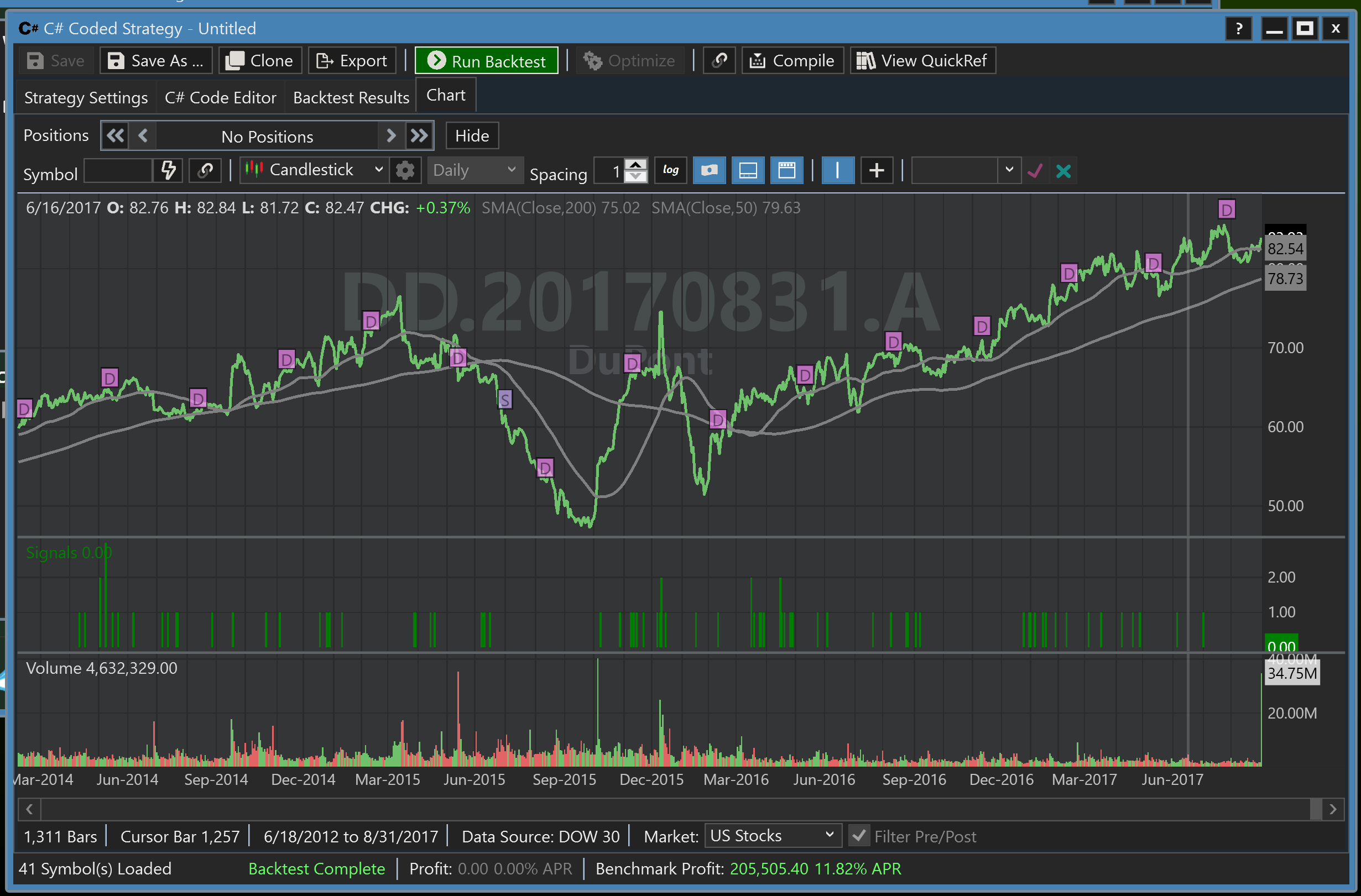This screenshot has width=1361, height=896.
Task: Open empty dropdown beside checkmark icon
Action: 966,170
